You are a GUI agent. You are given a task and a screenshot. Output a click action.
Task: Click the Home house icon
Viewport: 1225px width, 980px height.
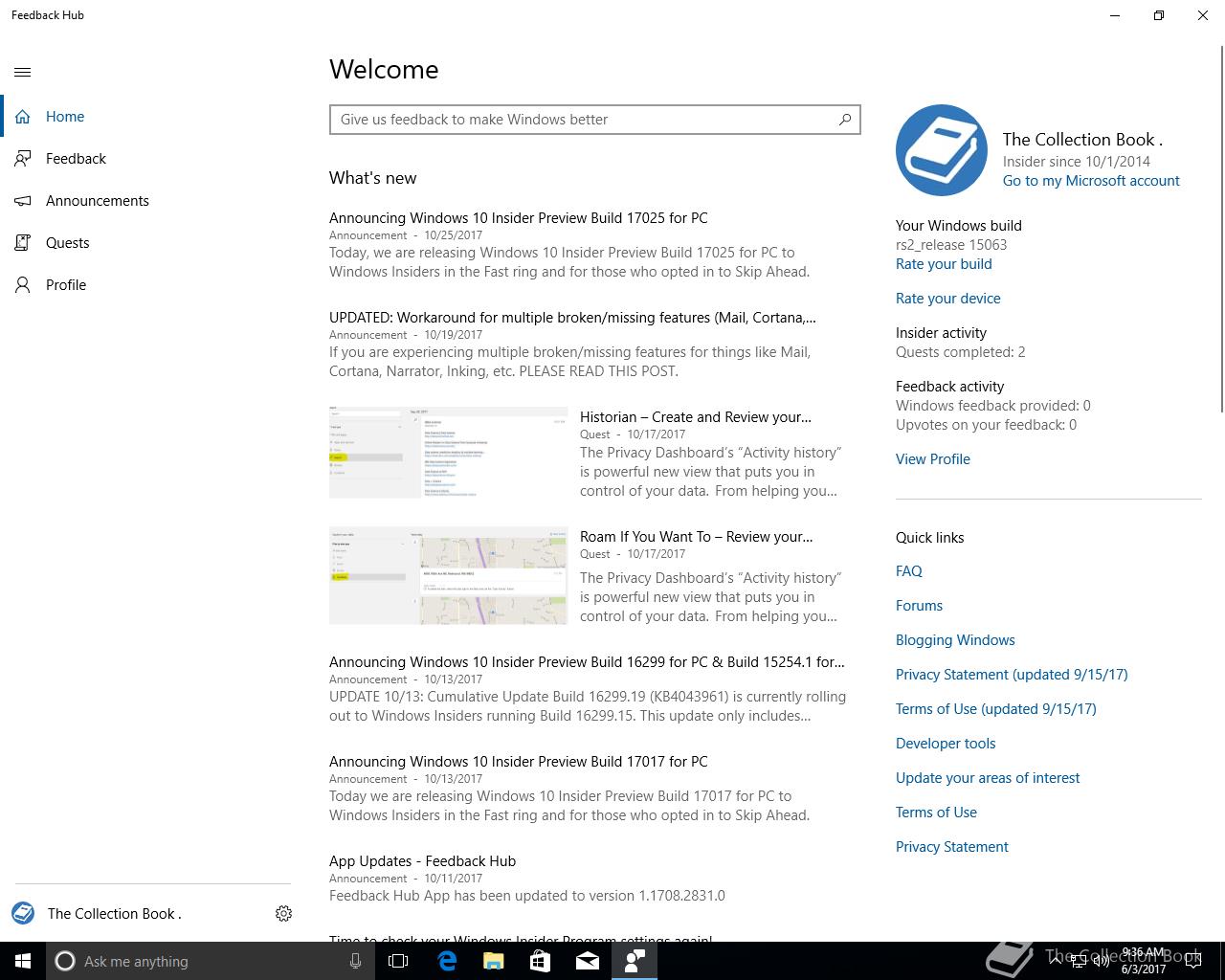[x=23, y=117]
